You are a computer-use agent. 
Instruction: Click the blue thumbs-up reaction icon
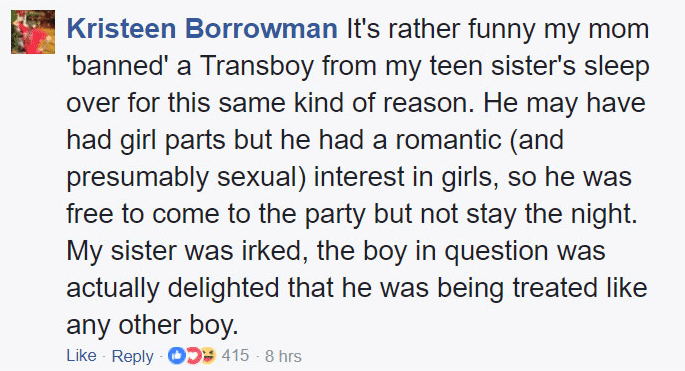coord(177,356)
